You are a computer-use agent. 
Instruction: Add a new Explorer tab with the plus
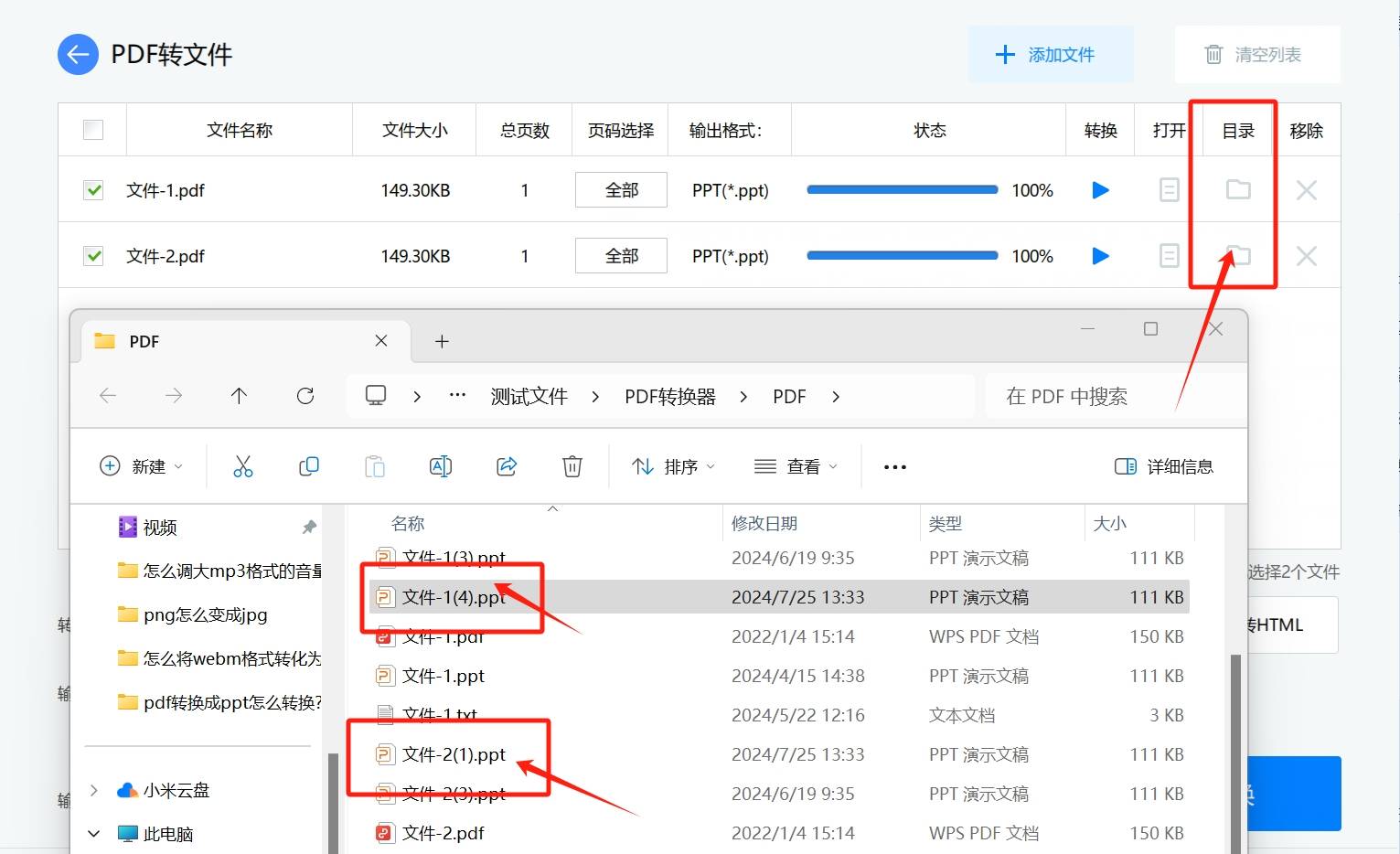click(442, 341)
